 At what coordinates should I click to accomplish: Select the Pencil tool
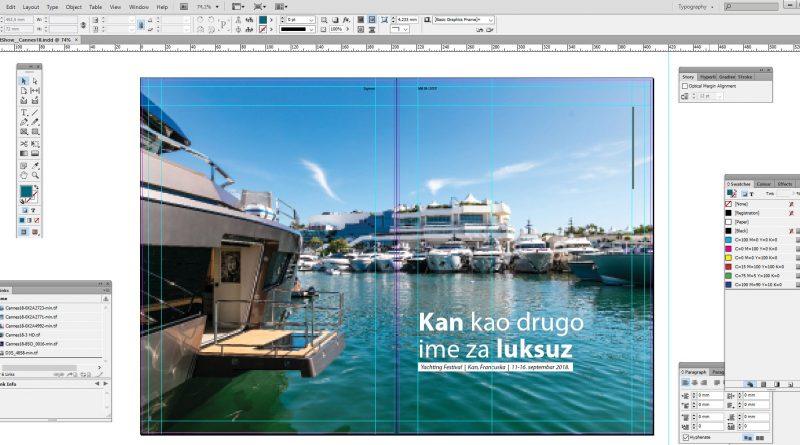(35, 122)
